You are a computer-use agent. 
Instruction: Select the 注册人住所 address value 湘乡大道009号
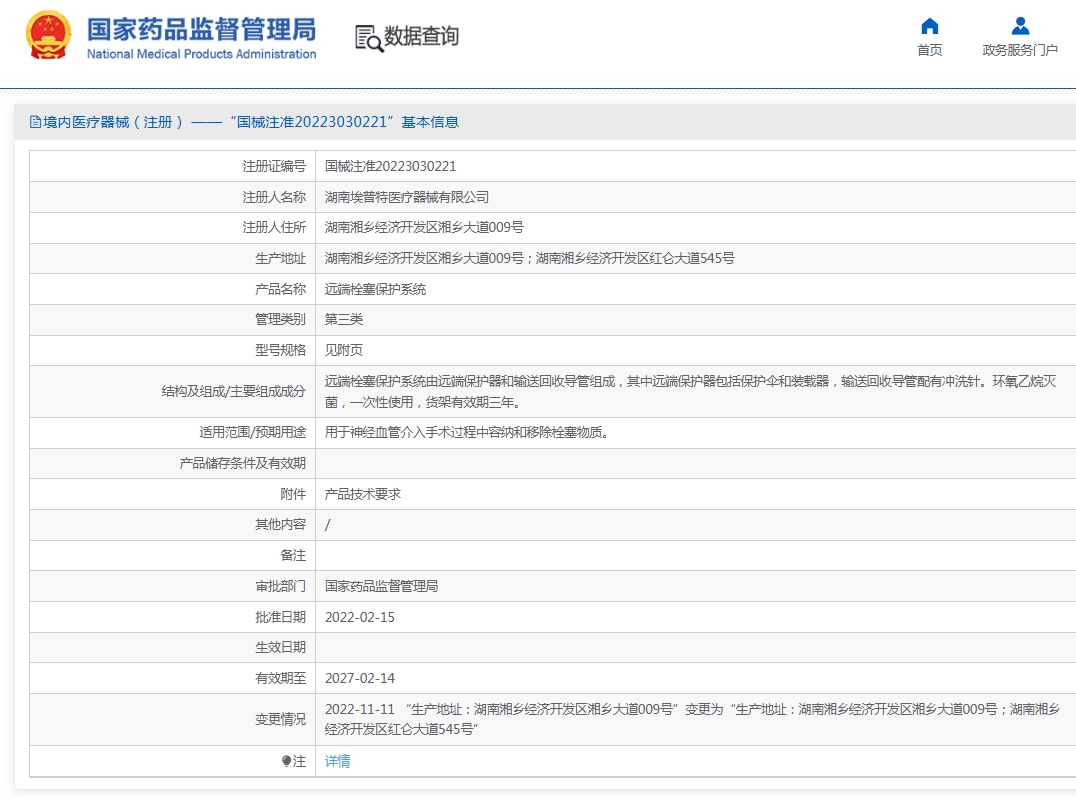click(424, 227)
